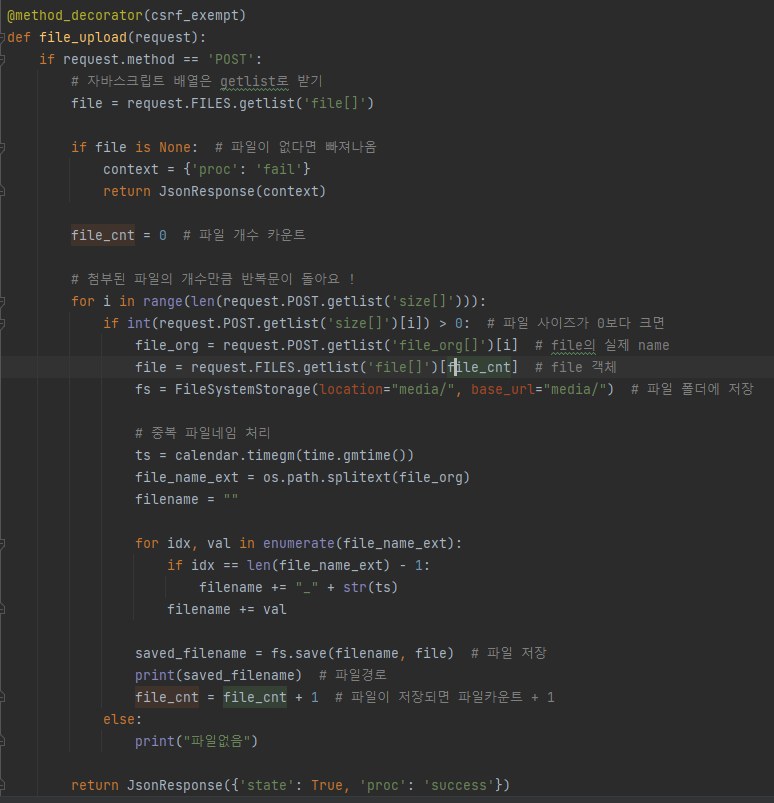Click file_cnt in the 'file_cnt = 0' line
This screenshot has height=803, width=774.
coord(103,236)
